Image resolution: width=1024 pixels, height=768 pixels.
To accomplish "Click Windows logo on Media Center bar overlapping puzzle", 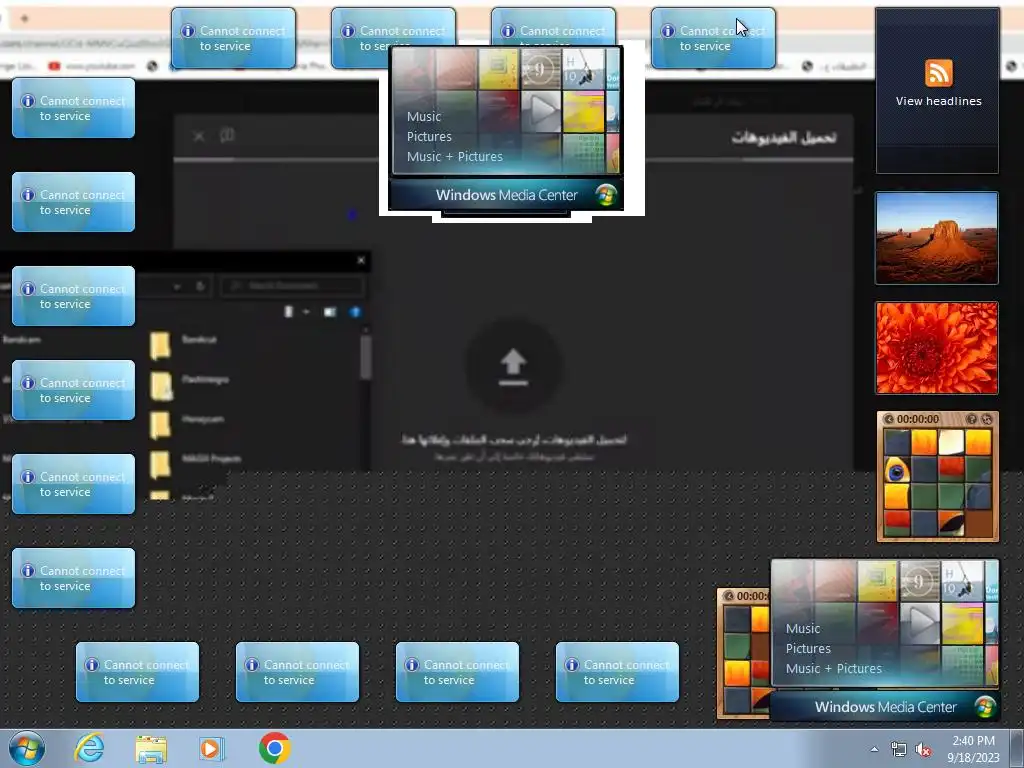I will click(985, 707).
